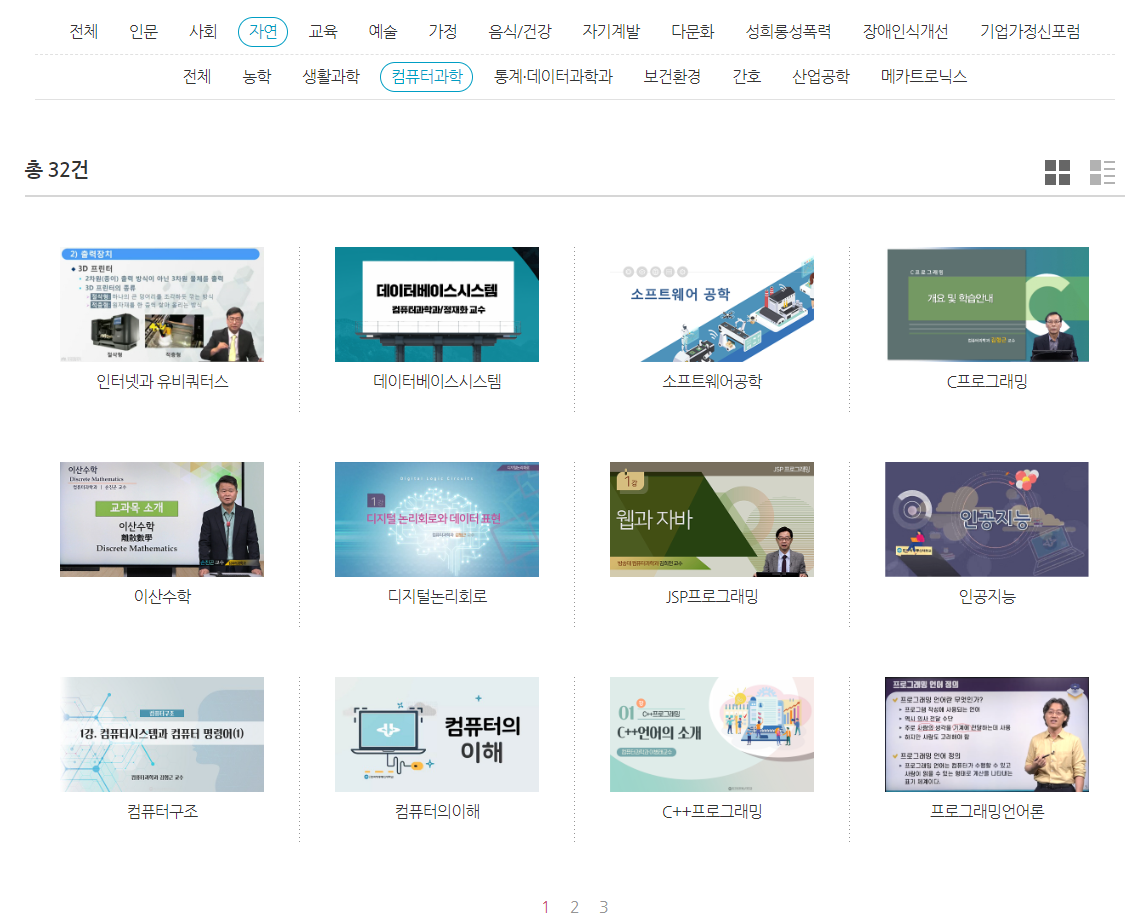Select the 농학 subcategory
Screen dimensions: 1141x924
pyautogui.click(x=257, y=76)
